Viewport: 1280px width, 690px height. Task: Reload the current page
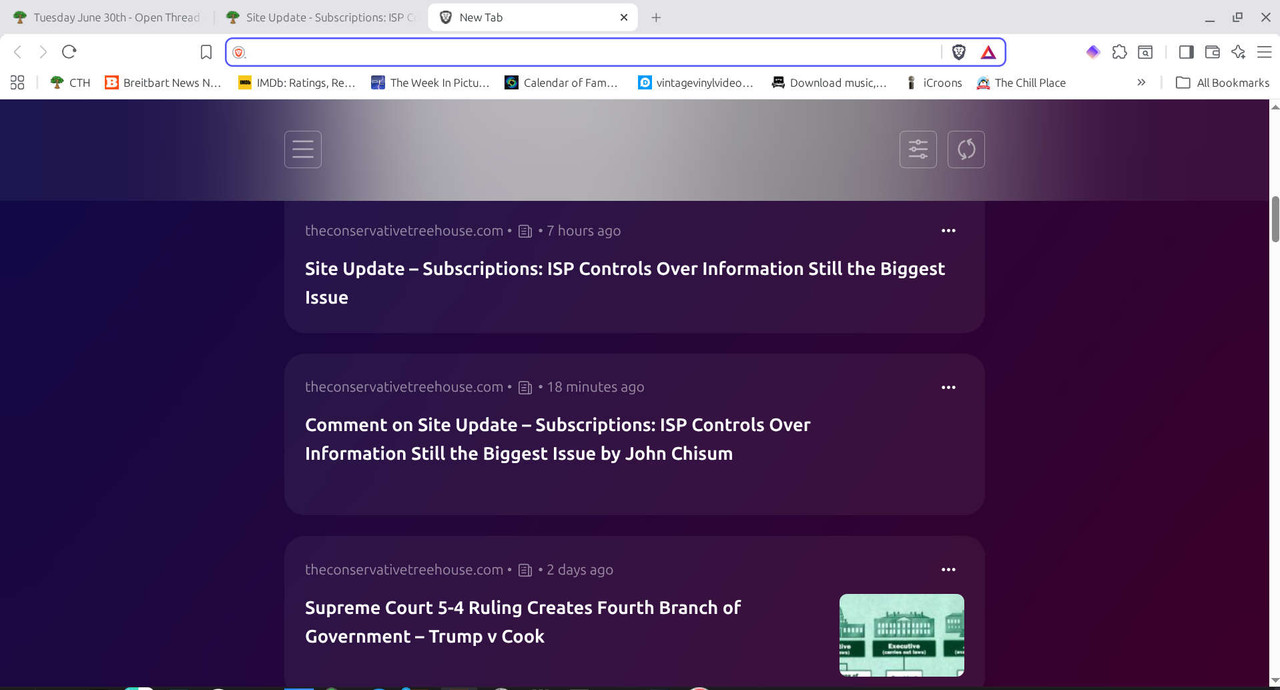69,52
